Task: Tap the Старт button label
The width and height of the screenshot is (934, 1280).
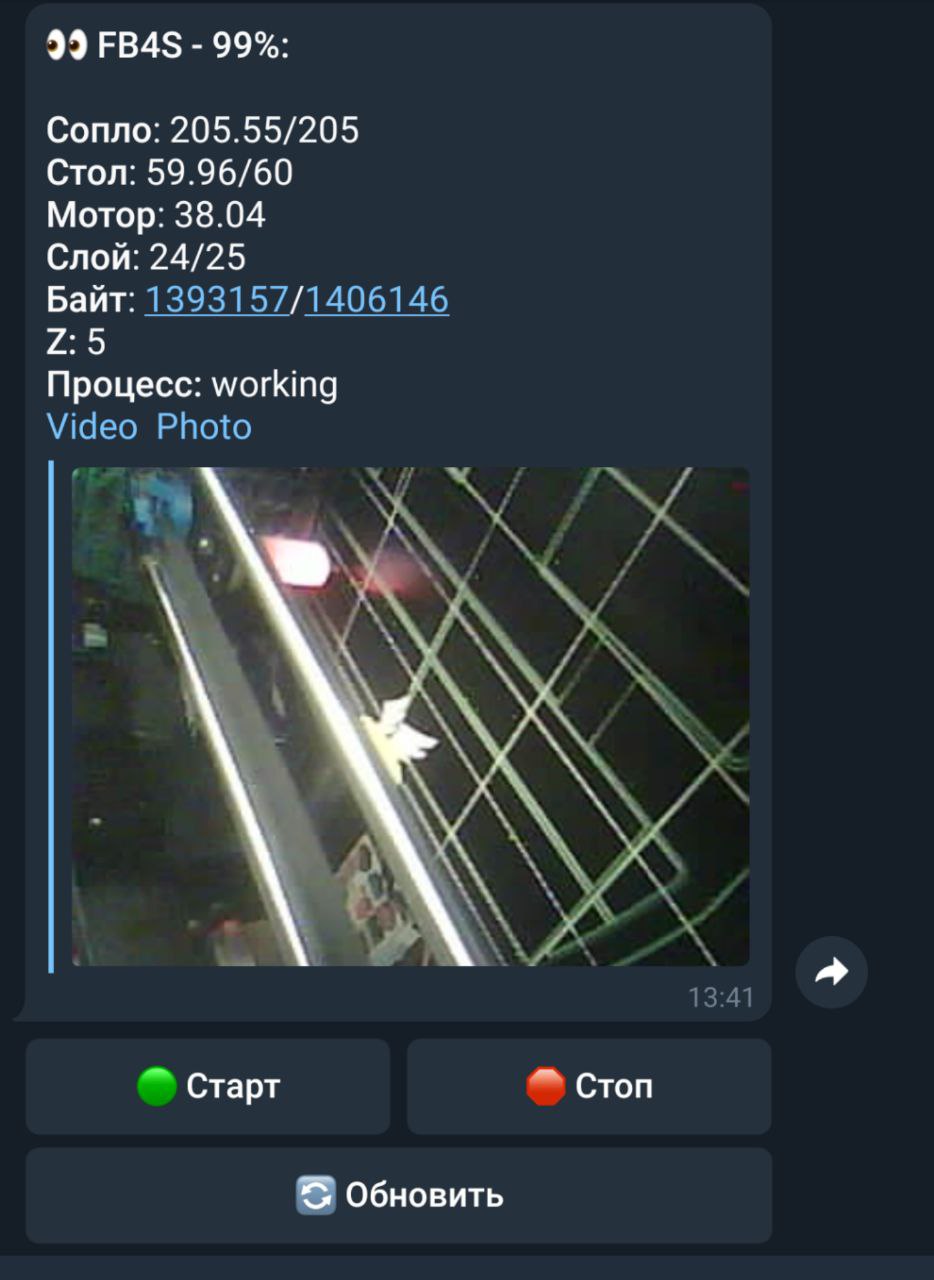Action: [233, 1086]
